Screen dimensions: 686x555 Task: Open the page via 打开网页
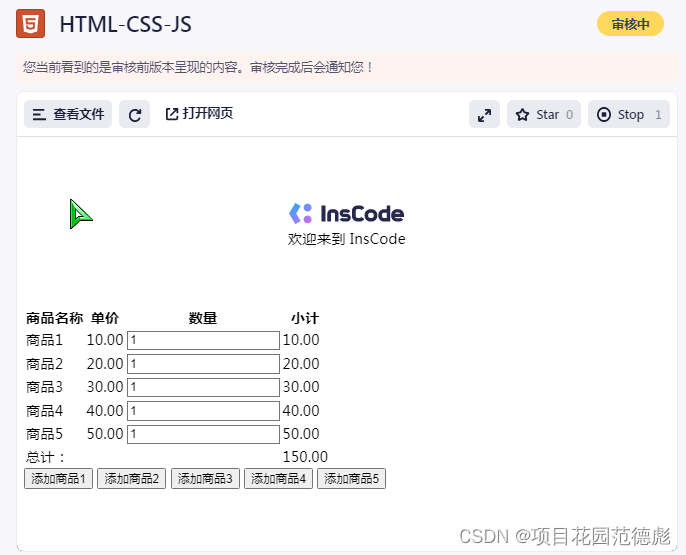pos(199,114)
